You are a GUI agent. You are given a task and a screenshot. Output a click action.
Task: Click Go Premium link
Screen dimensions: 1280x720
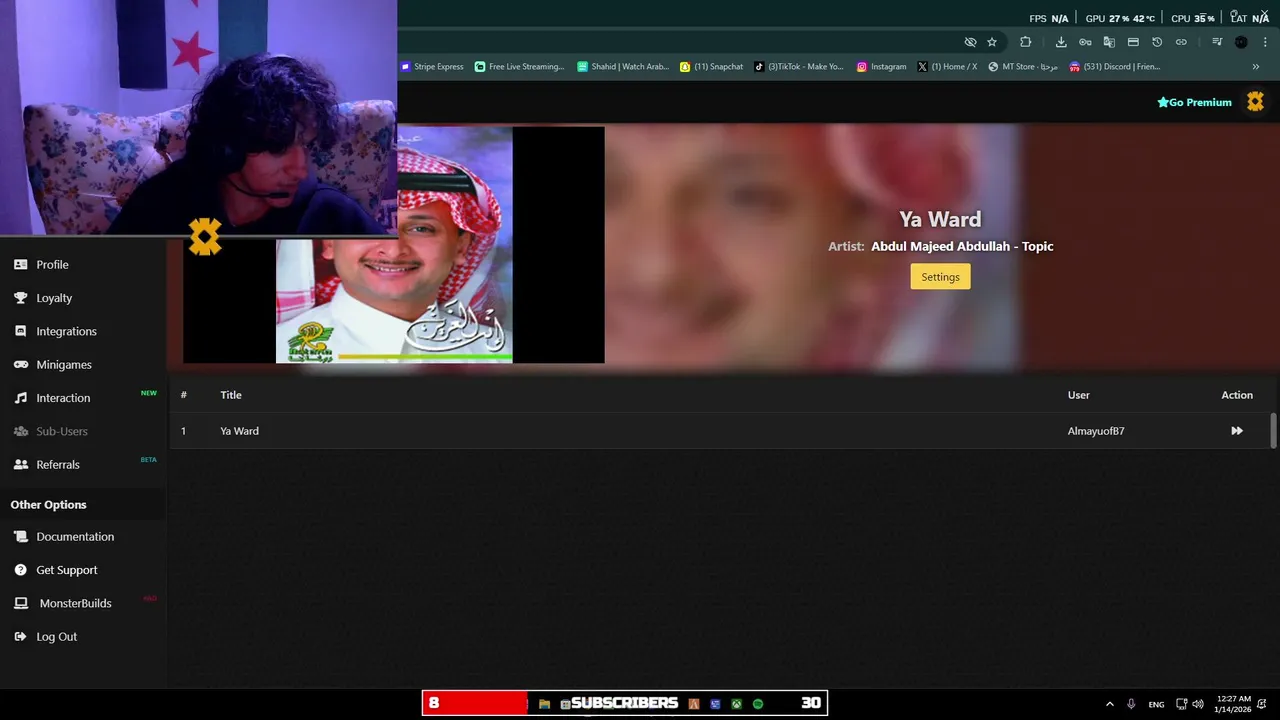(1194, 102)
